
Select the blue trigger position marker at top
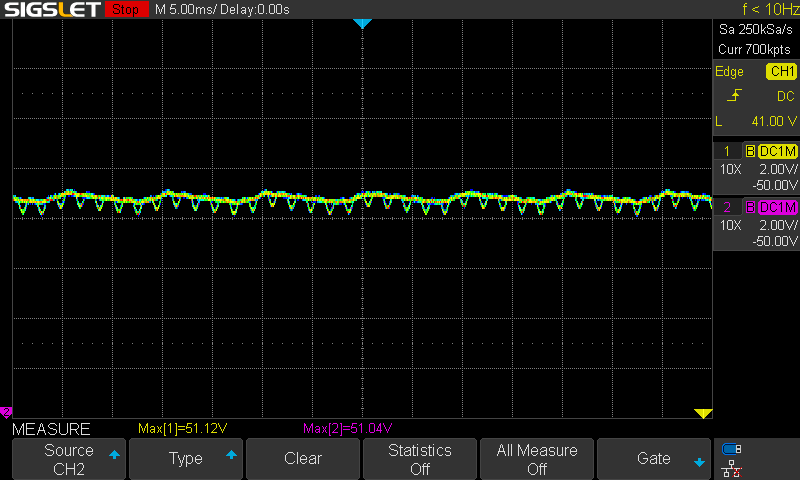point(362,23)
